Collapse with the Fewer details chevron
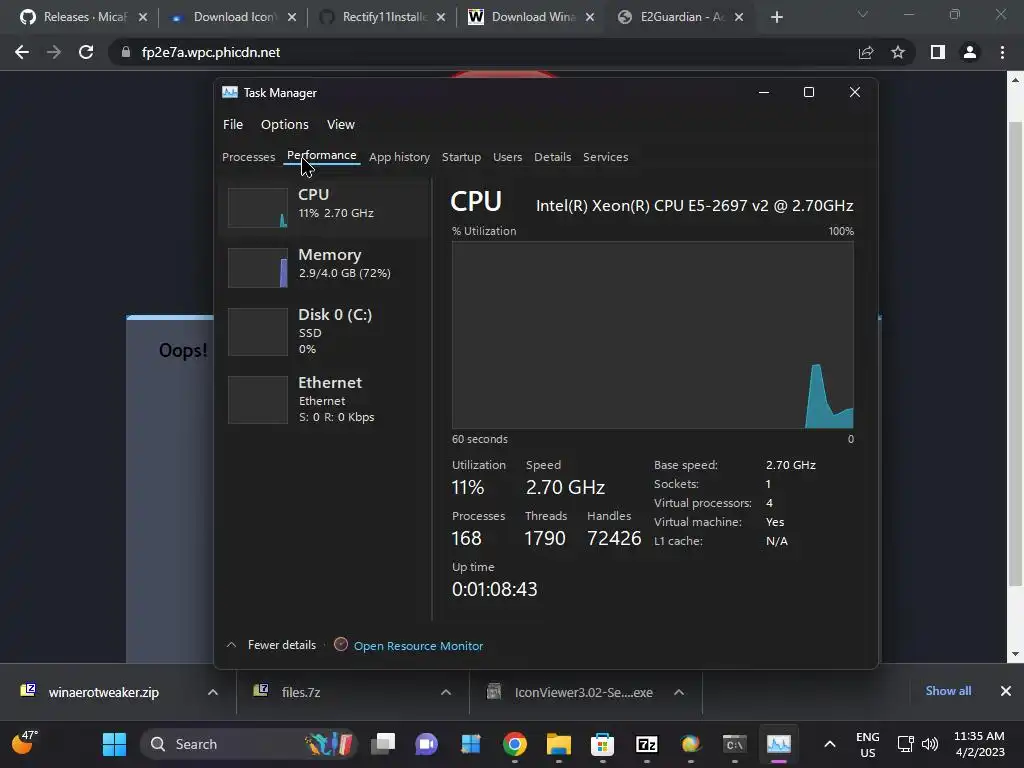1024x768 pixels. [231, 645]
